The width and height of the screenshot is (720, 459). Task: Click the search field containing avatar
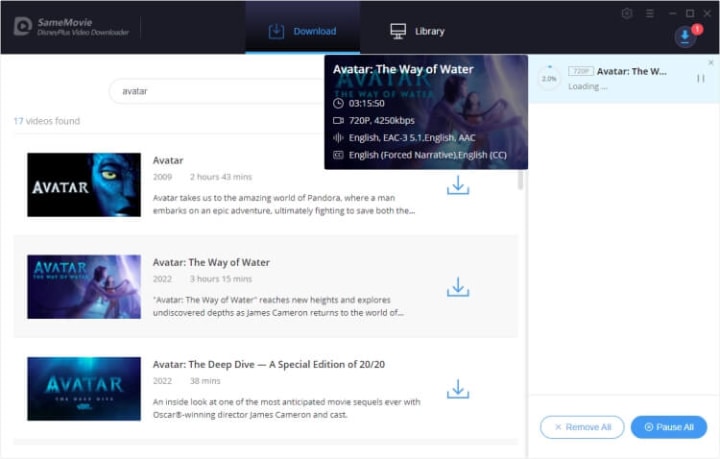pos(217,91)
